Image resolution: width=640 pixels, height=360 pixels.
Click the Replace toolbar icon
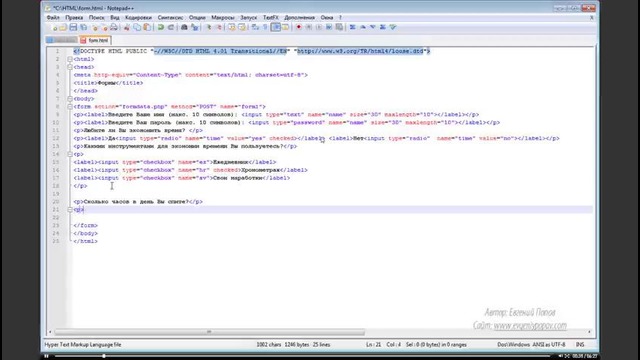click(195, 27)
